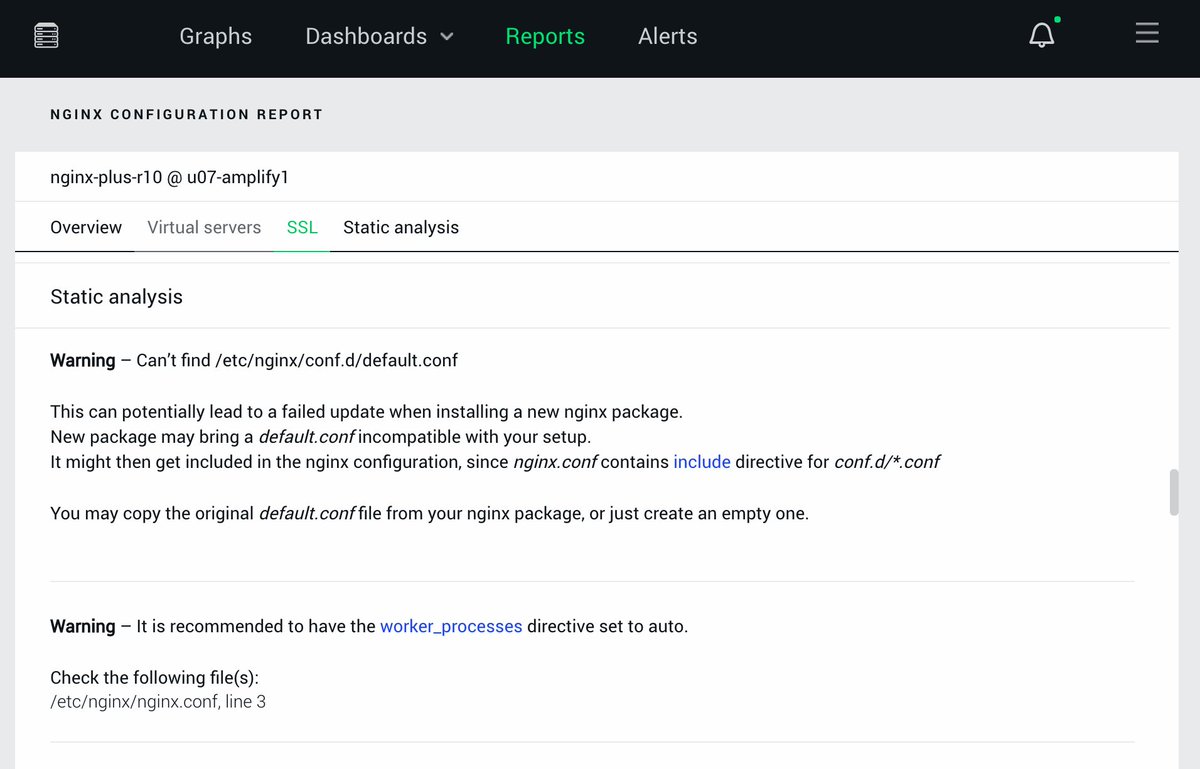Click the Static analysis section heading

pyautogui.click(x=117, y=297)
